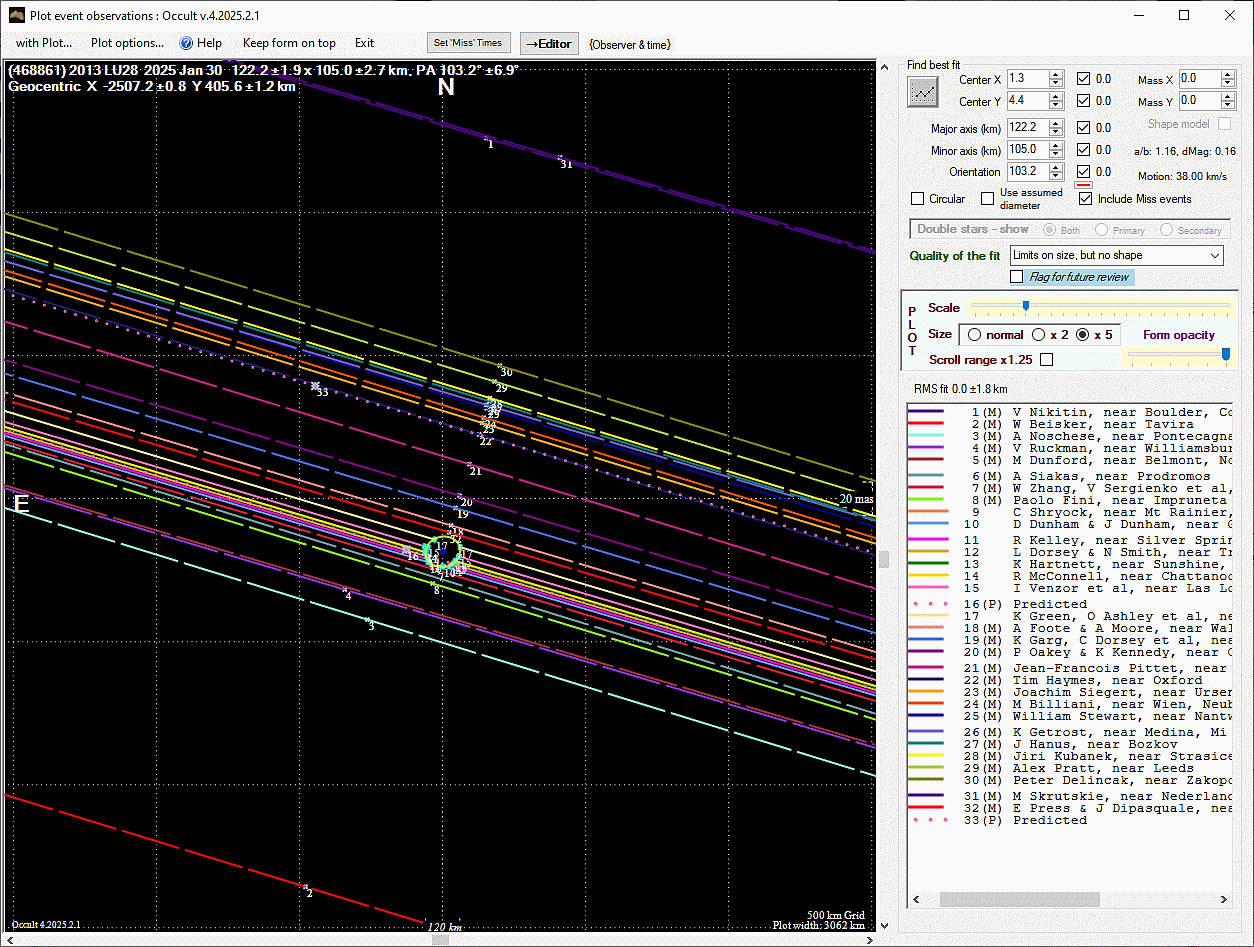This screenshot has height=947, width=1254.
Task: Select the 'normal' plot size radio
Action: tap(974, 335)
